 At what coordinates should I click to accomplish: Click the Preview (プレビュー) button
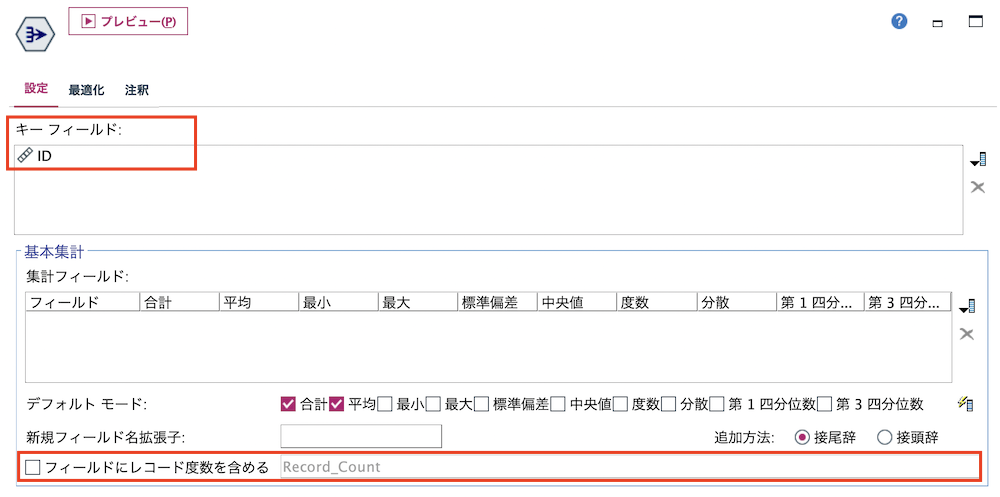tap(128, 21)
